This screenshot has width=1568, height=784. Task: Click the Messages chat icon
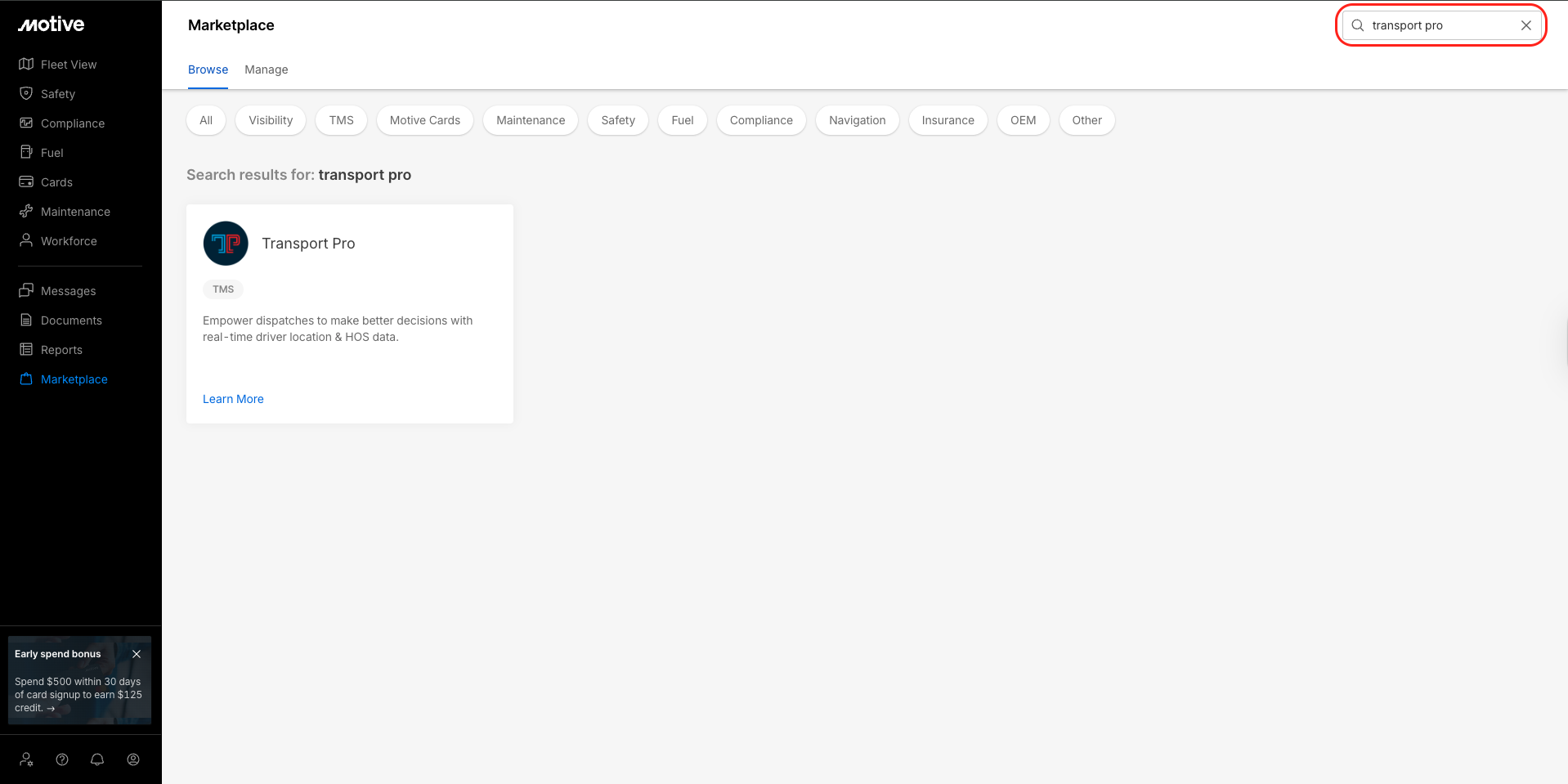point(26,290)
